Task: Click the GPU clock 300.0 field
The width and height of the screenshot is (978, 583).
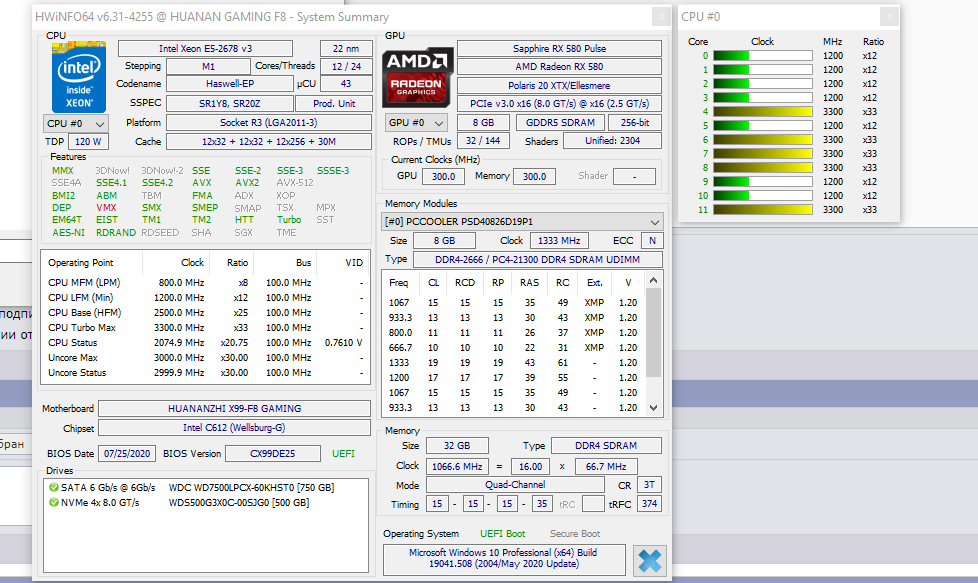Action: [x=443, y=176]
